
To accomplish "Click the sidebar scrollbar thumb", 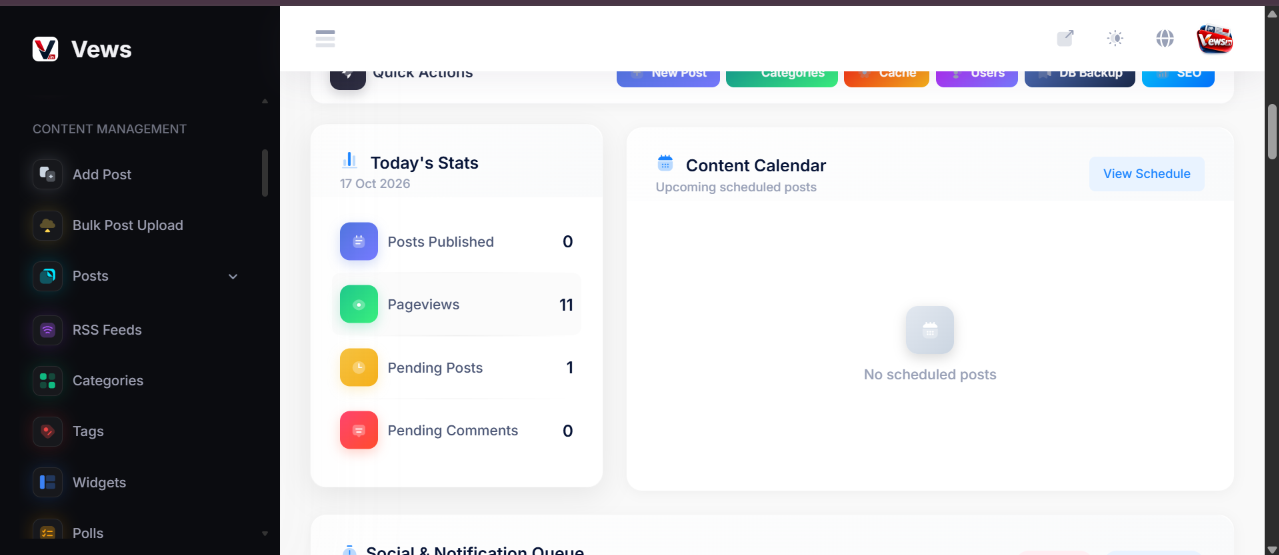I will [x=265, y=173].
